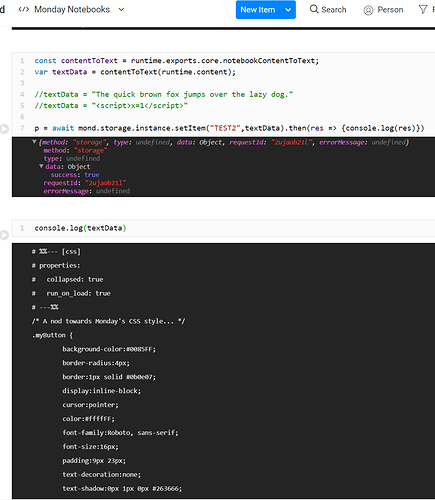Click the Search magnifier icon

(314, 9)
